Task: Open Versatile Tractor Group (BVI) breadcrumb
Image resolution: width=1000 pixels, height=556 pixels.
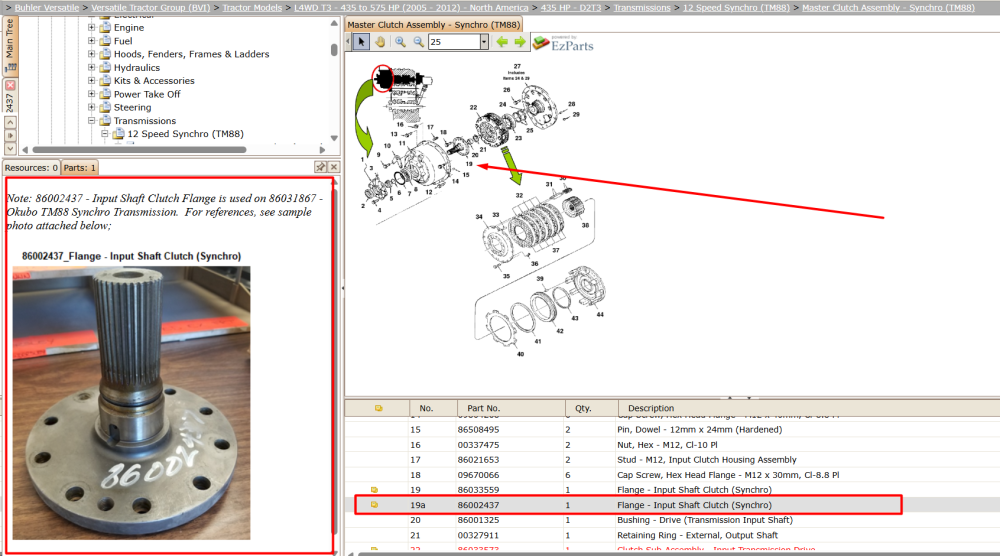Action: click(x=151, y=8)
